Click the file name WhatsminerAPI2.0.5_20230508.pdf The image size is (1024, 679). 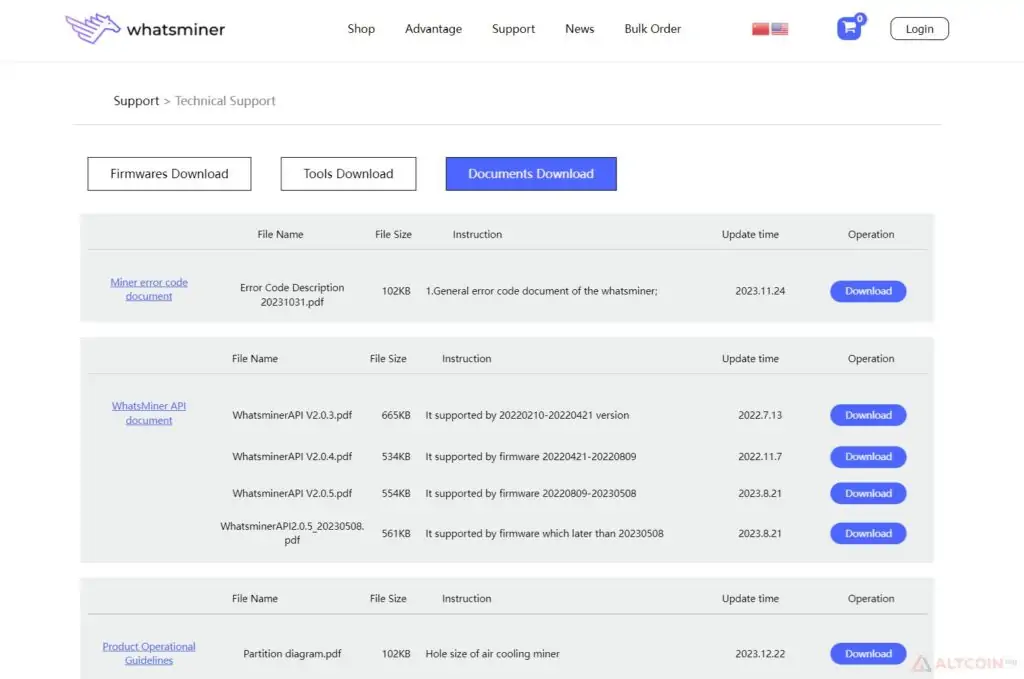click(292, 533)
